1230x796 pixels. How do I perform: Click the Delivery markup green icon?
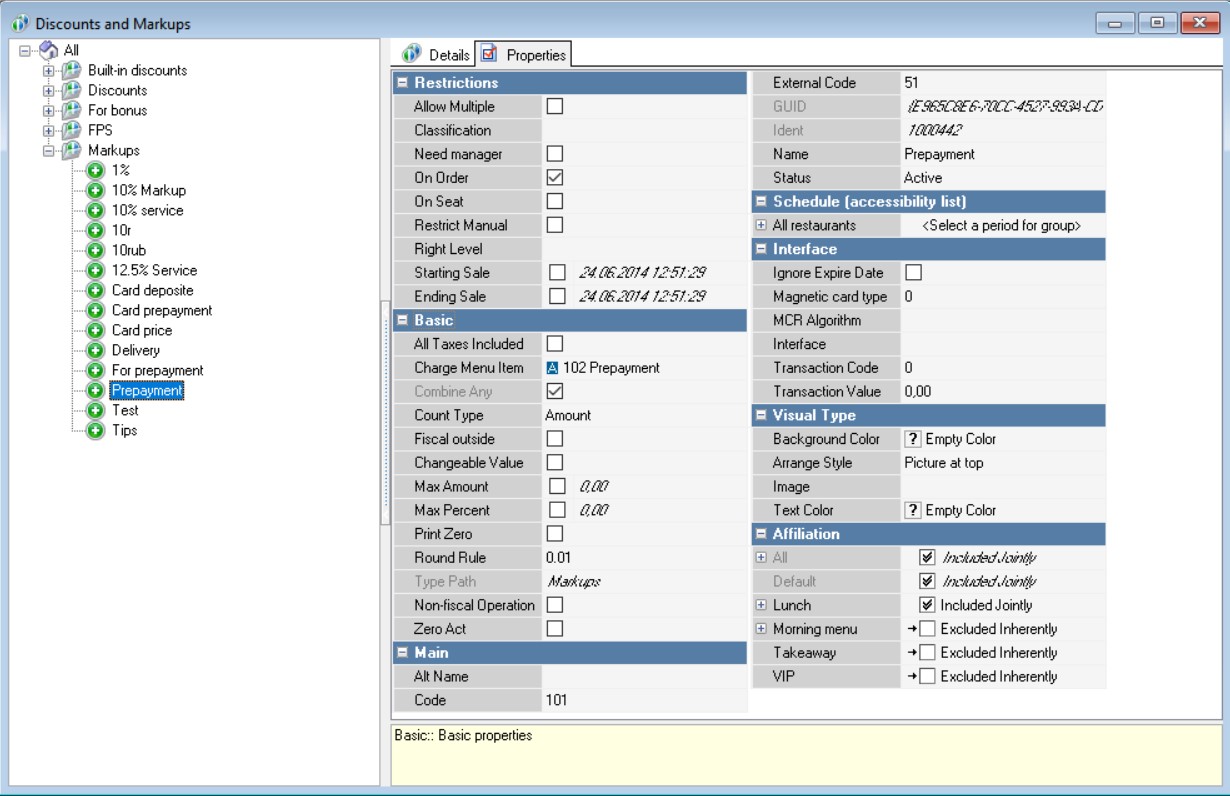[x=96, y=350]
